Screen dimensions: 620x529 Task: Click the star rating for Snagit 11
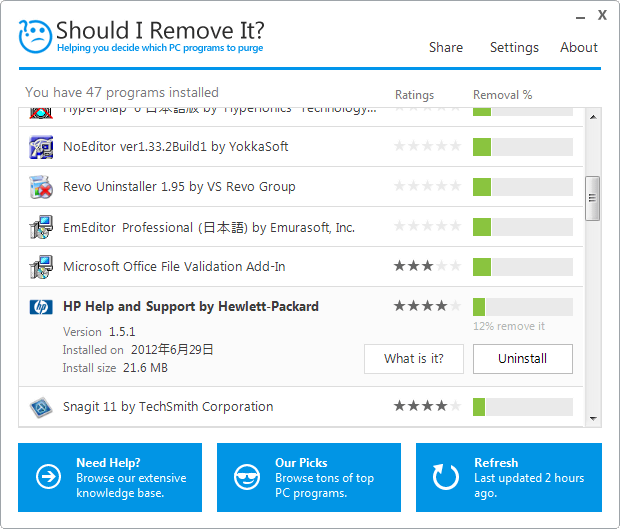(x=427, y=406)
